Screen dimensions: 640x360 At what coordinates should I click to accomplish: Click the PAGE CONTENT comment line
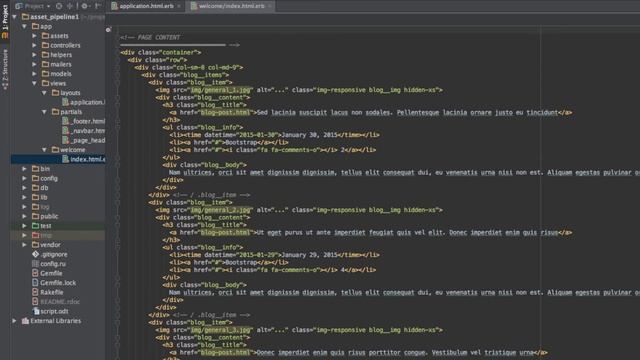click(x=150, y=37)
